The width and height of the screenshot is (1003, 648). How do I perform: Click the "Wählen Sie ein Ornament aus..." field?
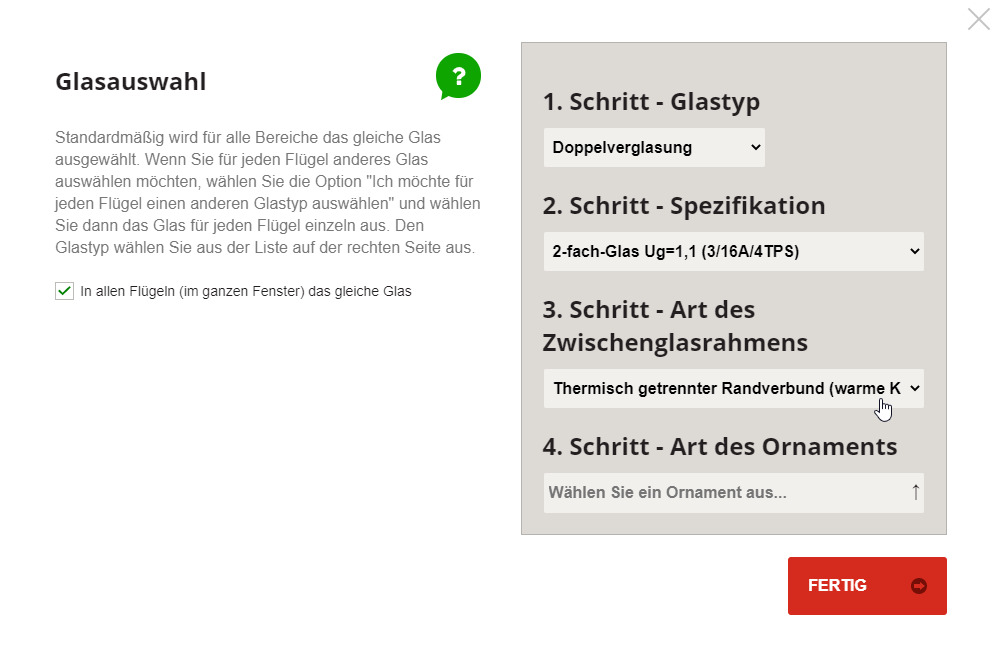(733, 493)
